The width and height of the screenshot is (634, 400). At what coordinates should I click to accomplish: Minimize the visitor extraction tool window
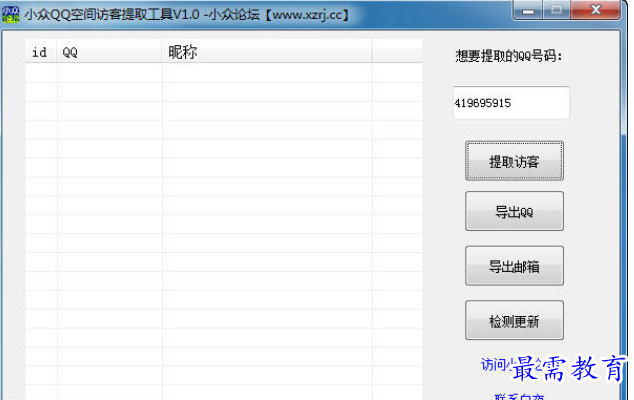pyautogui.click(x=528, y=10)
